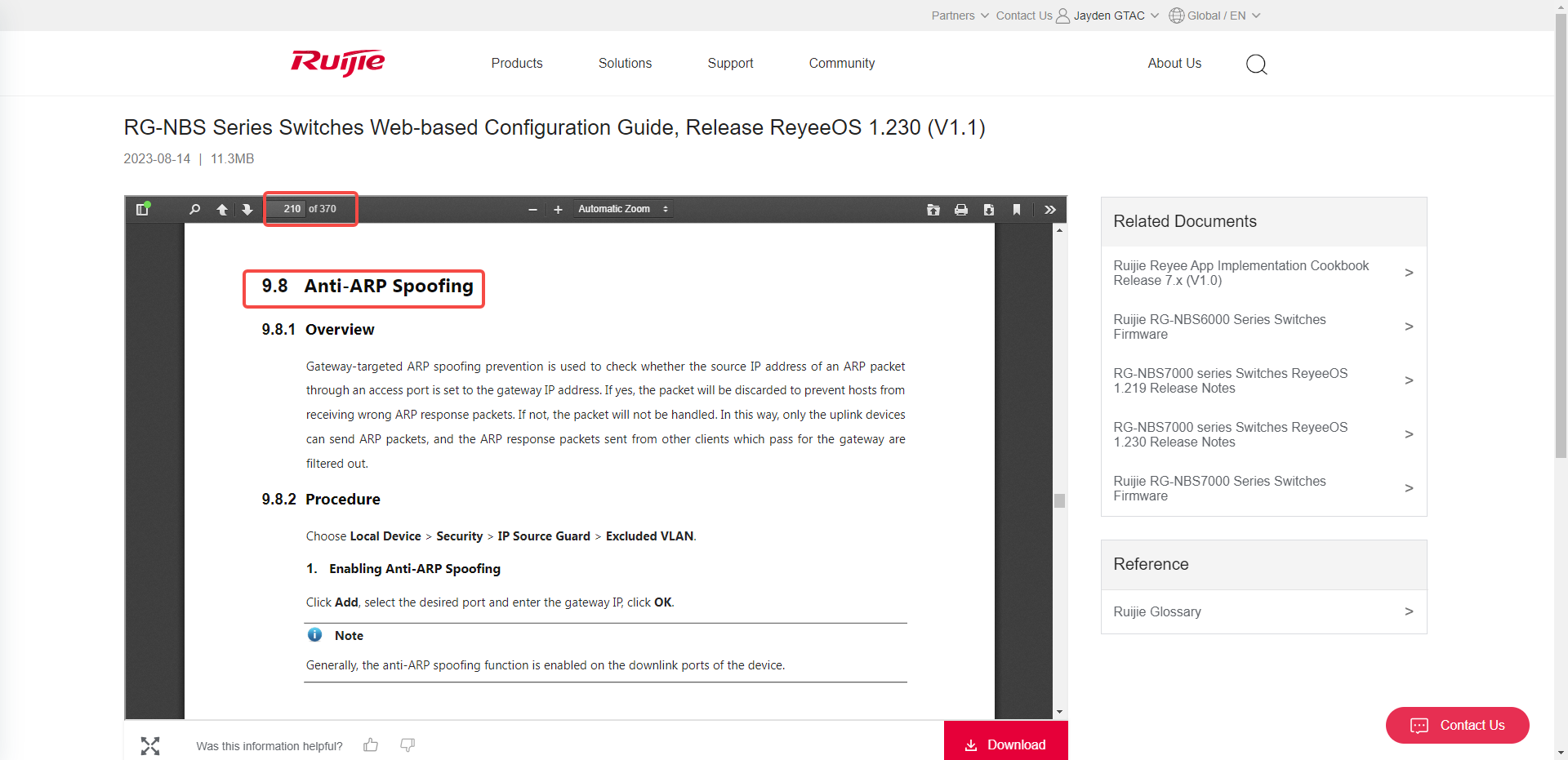Click the Contact Us top link
This screenshot has height=760, width=1568.
point(1024,16)
